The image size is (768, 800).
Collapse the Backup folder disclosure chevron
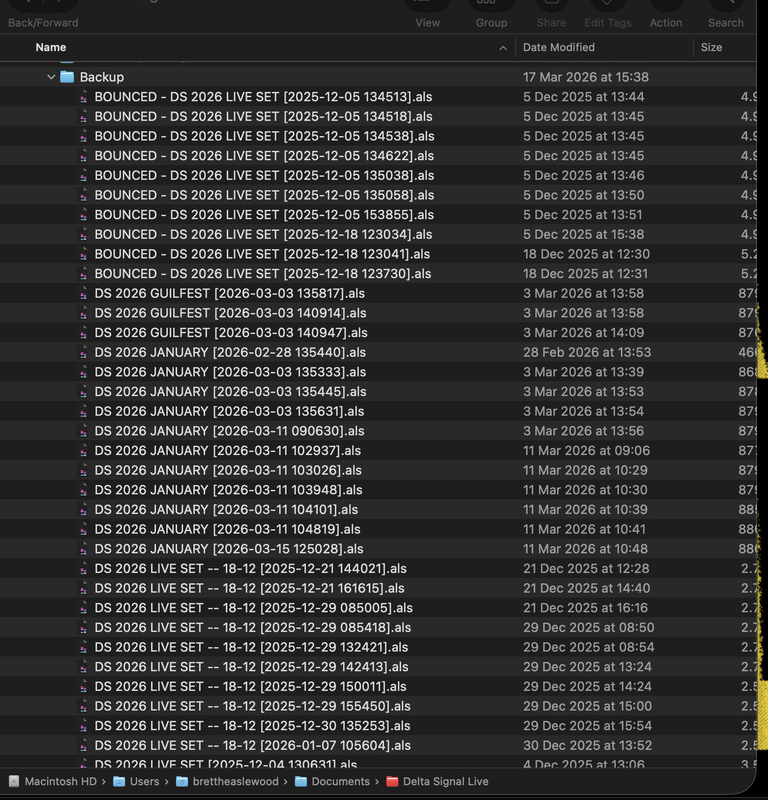pos(51,77)
